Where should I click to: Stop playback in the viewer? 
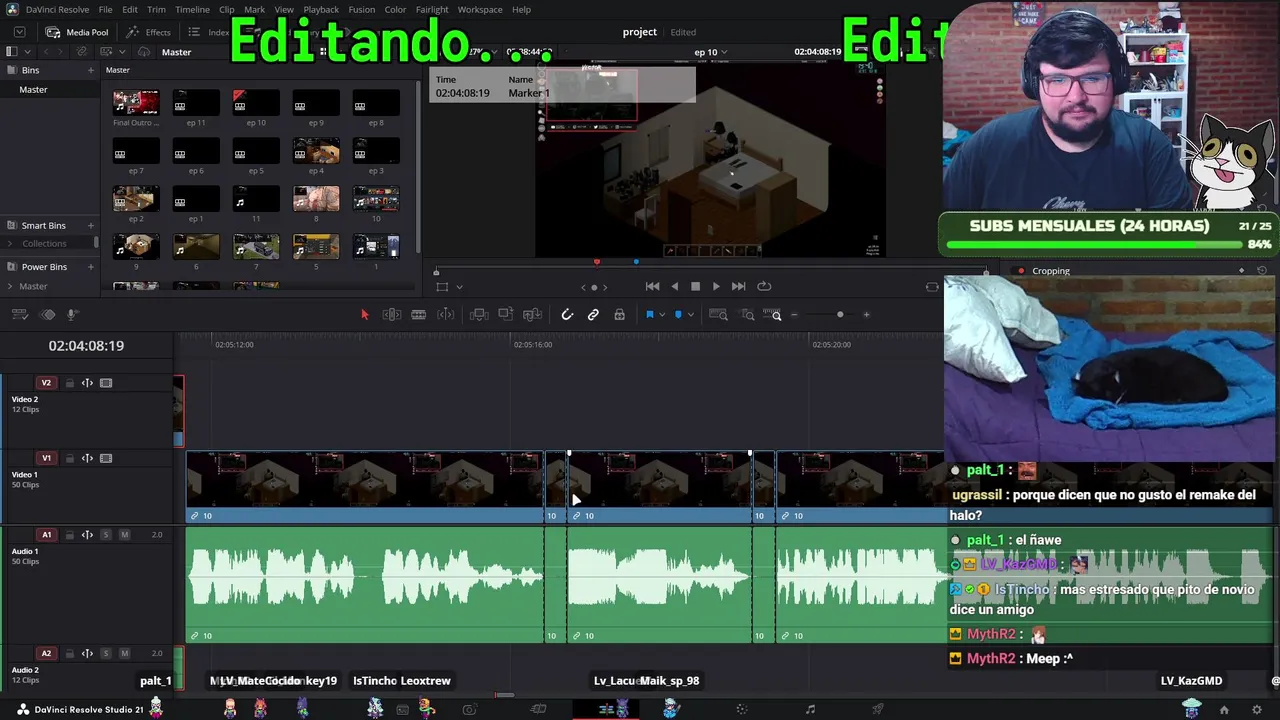click(696, 286)
